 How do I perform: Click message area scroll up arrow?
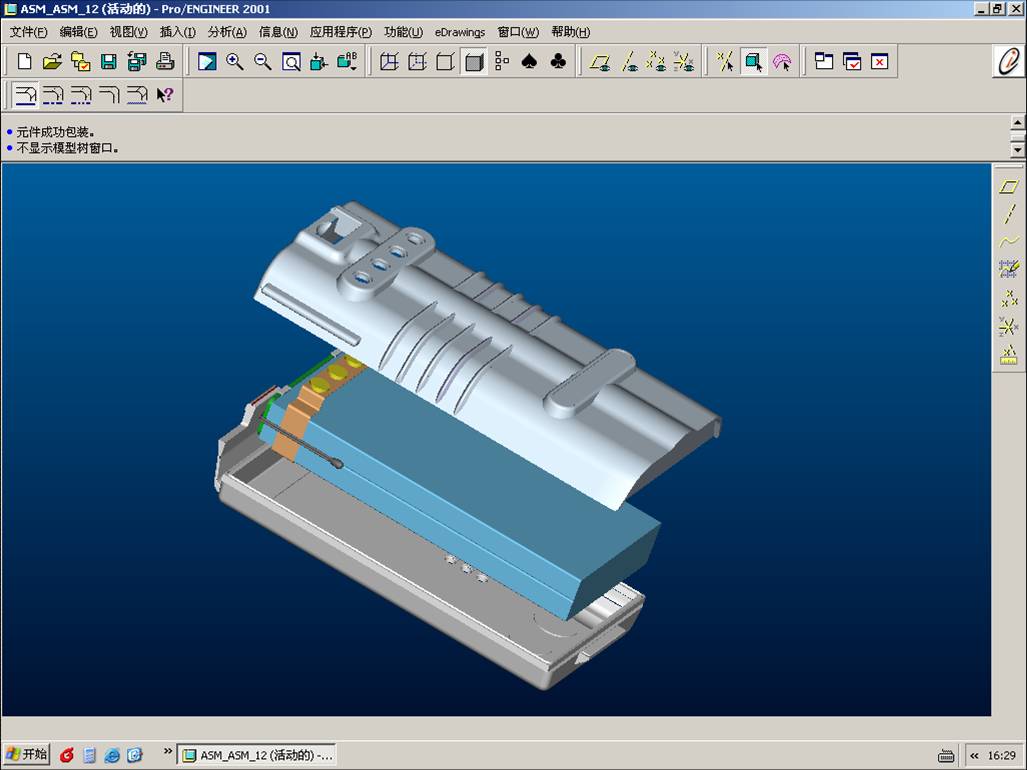[1017, 122]
